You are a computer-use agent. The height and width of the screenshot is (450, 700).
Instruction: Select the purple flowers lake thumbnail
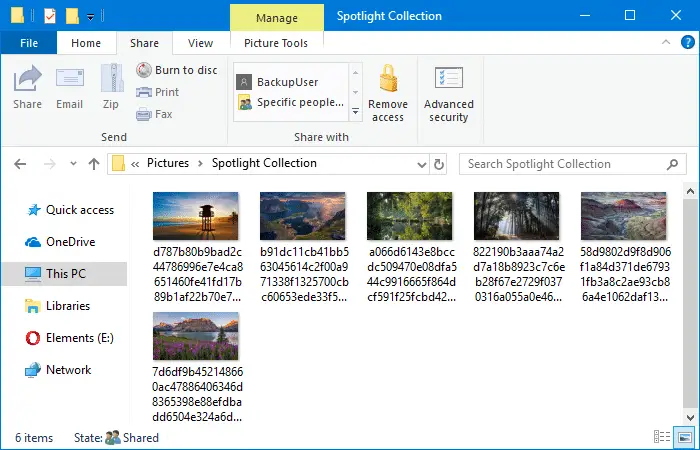(196, 336)
